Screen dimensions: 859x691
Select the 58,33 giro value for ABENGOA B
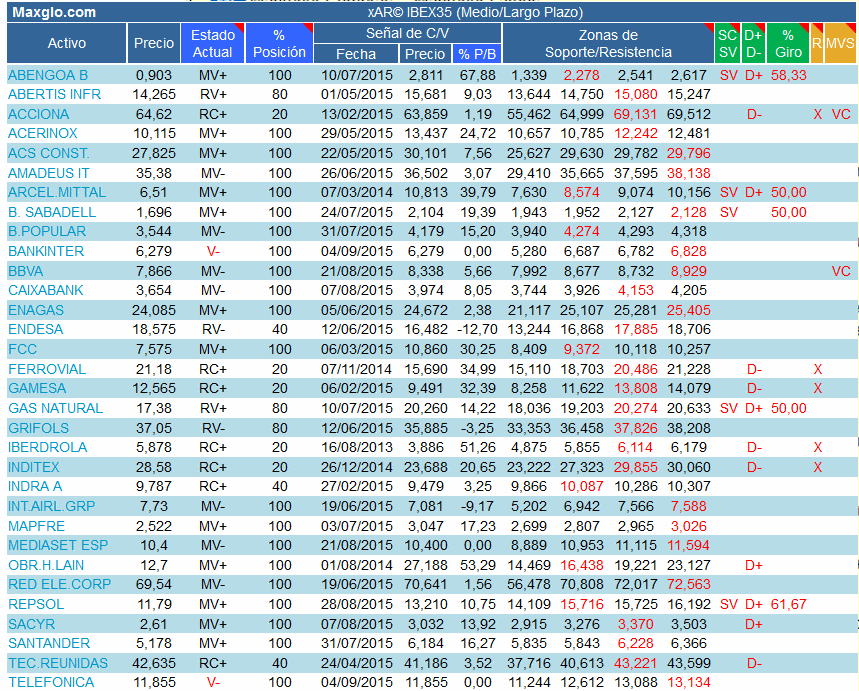(x=788, y=75)
